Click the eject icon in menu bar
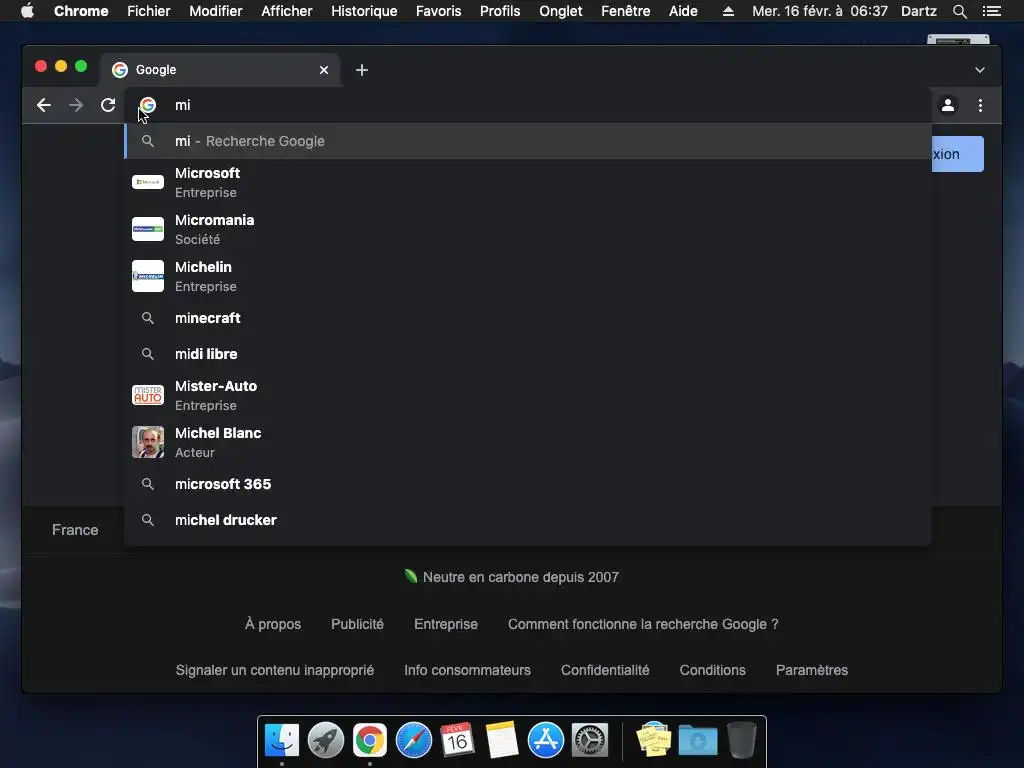1024x768 pixels. tap(728, 11)
